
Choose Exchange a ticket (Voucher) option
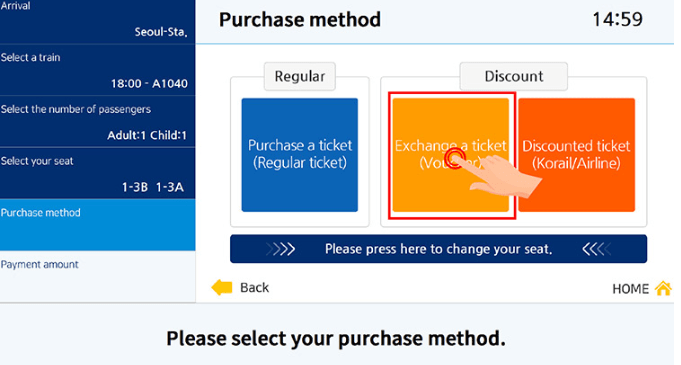[451, 155]
